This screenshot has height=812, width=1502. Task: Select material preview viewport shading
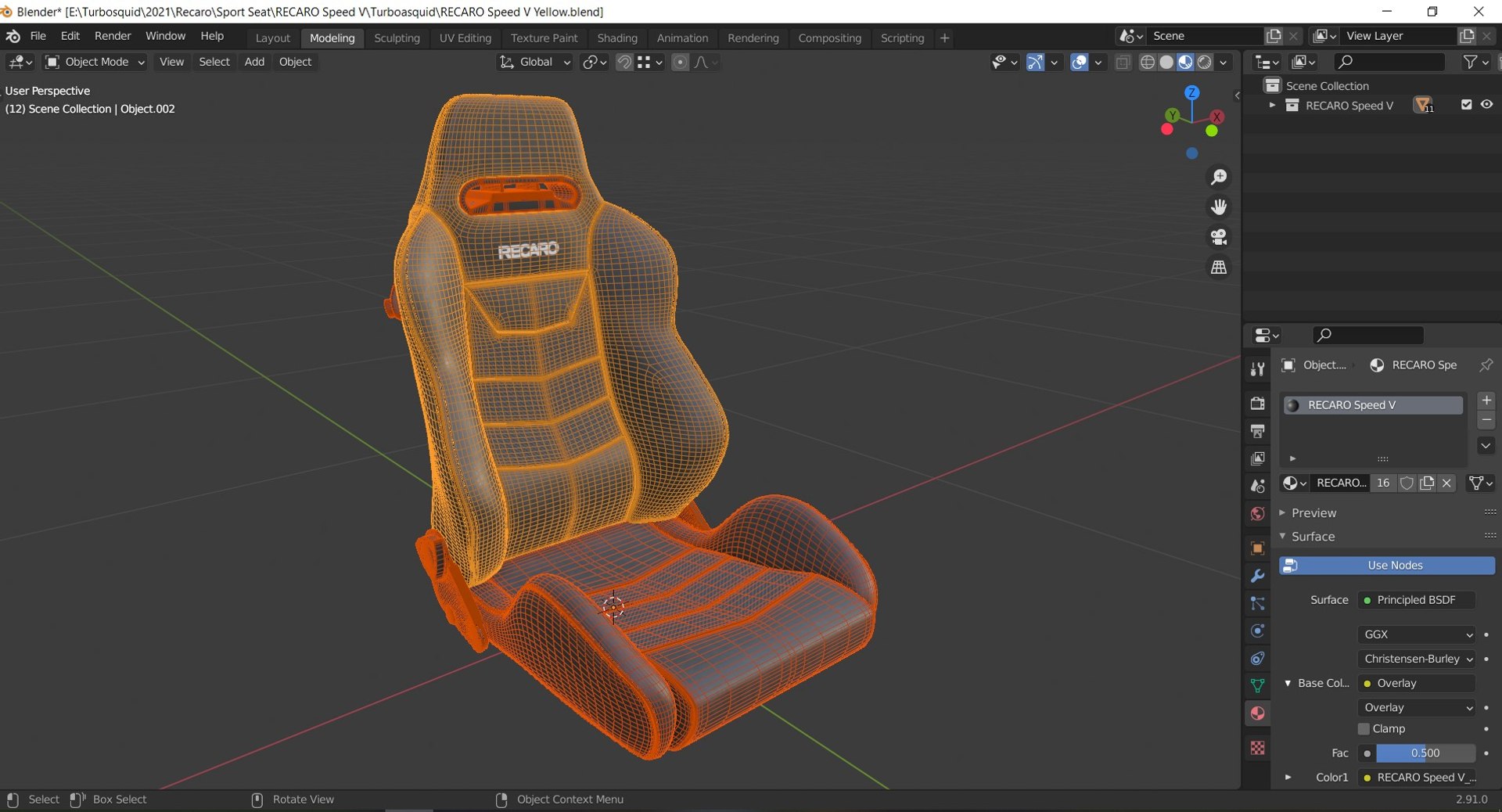(x=1185, y=63)
